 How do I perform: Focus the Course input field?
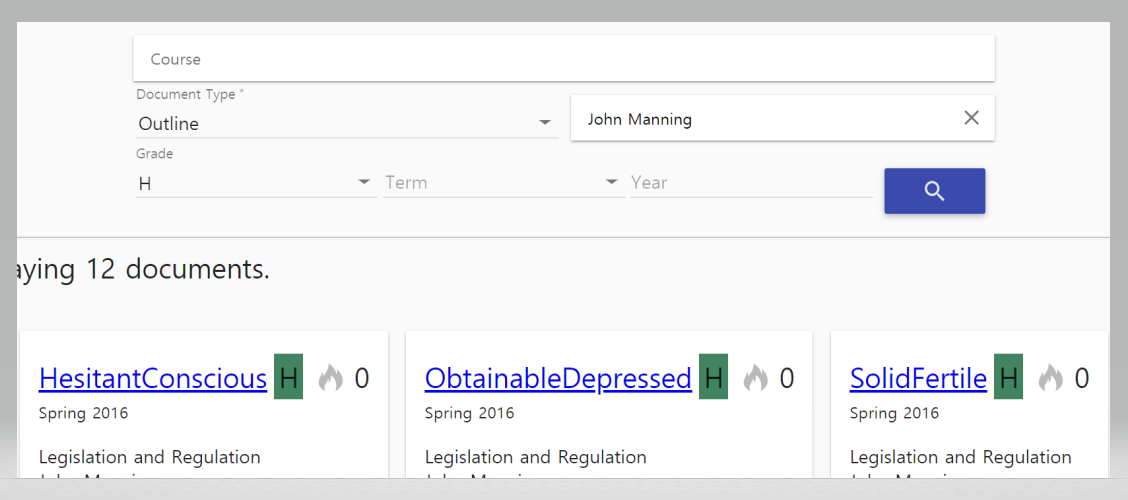[563, 59]
